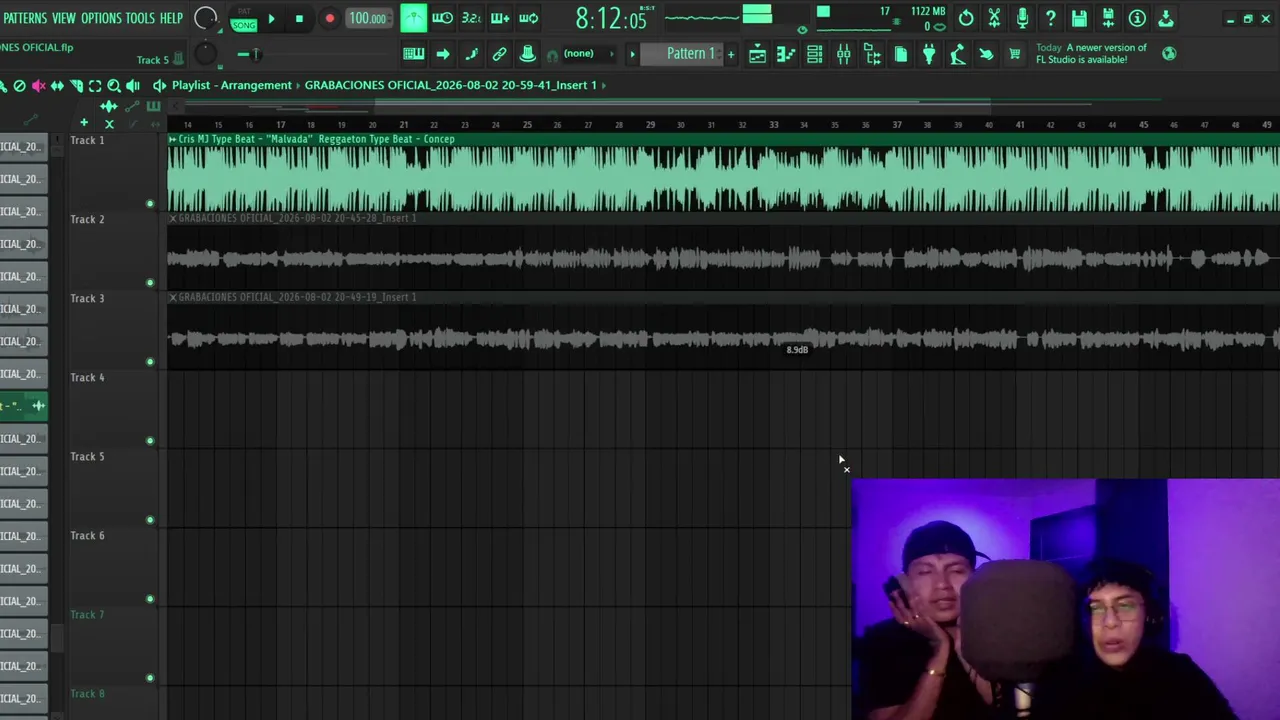Image resolution: width=1280 pixels, height=720 pixels.
Task: Save the project with the floppy icon
Action: coord(1079,18)
